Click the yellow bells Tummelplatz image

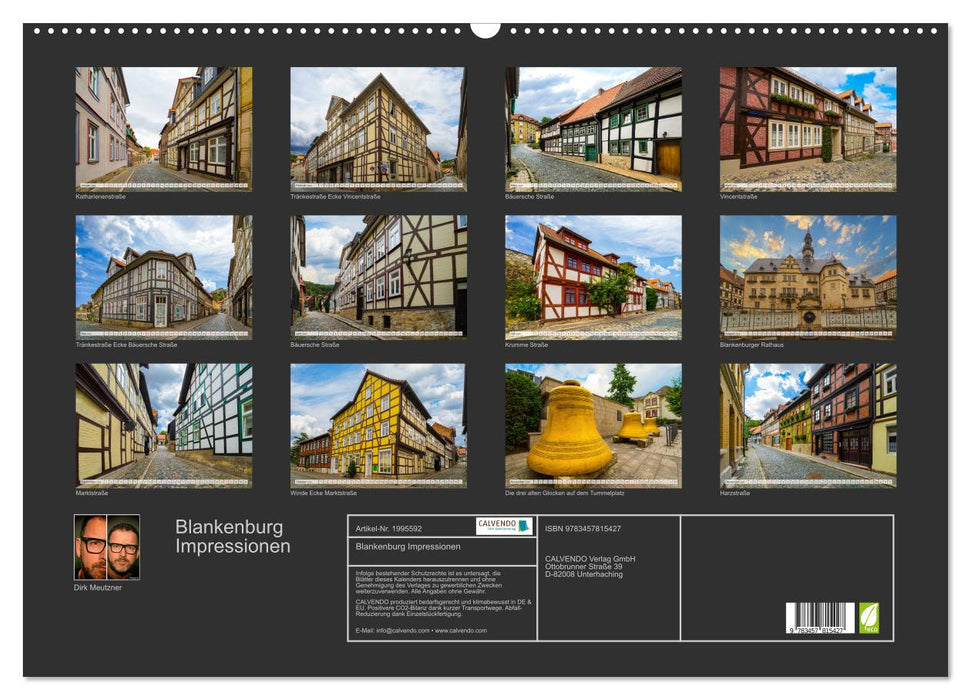tap(595, 425)
